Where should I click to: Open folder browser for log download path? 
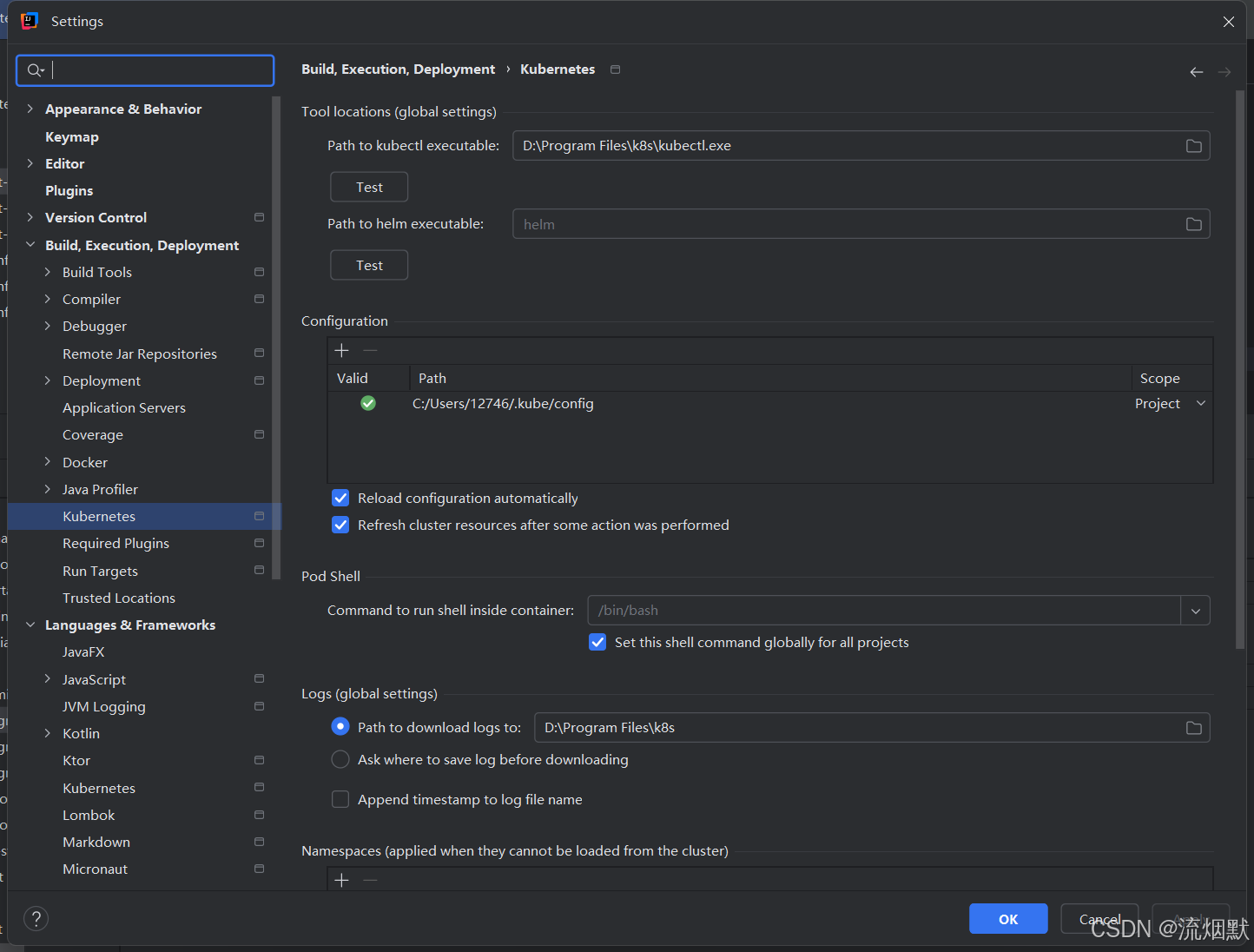click(x=1193, y=727)
